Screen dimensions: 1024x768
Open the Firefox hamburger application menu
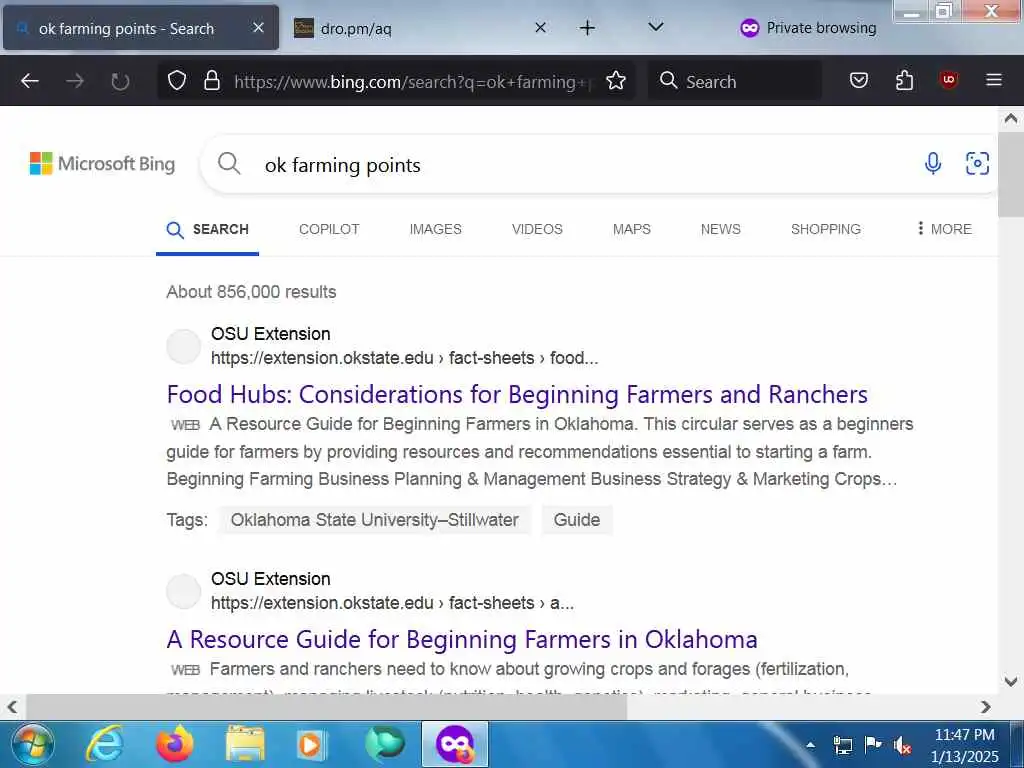point(994,80)
